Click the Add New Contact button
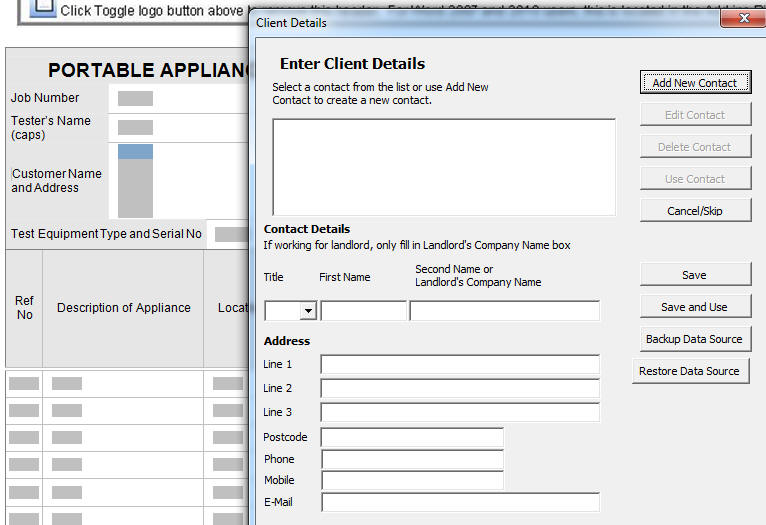Image resolution: width=766 pixels, height=525 pixels. pyautogui.click(x=694, y=83)
